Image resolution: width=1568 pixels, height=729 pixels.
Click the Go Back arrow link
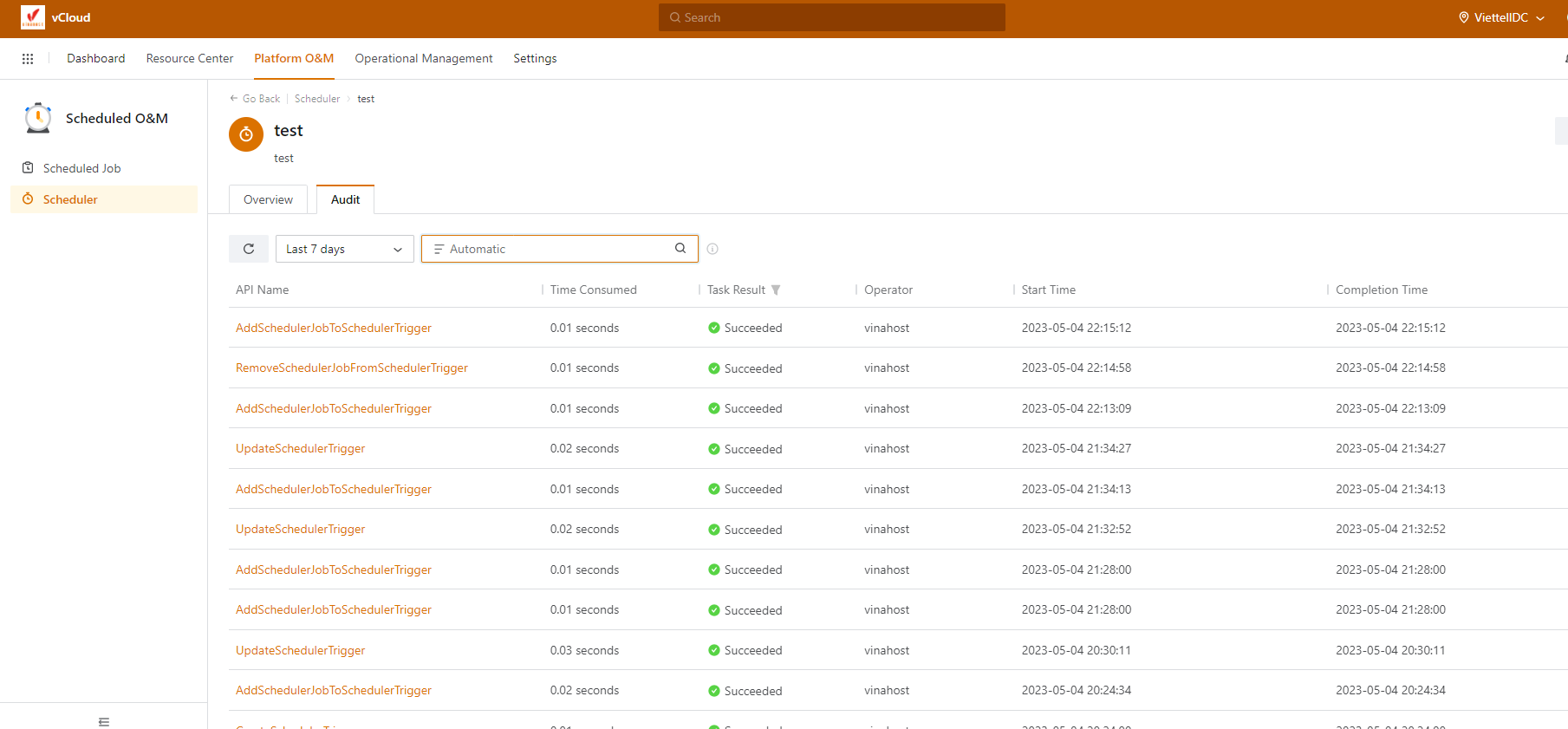(255, 99)
